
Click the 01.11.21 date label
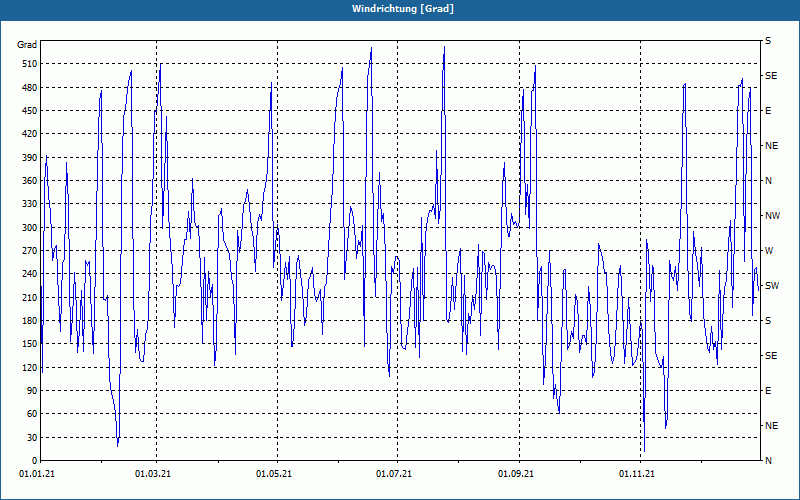637,474
